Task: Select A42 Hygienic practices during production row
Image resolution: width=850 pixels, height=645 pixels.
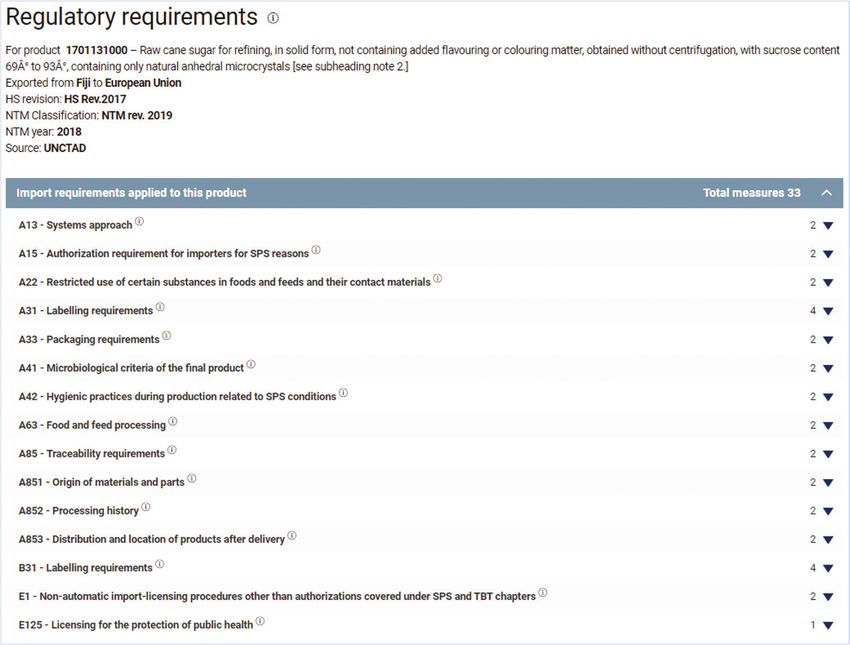Action: tap(424, 396)
